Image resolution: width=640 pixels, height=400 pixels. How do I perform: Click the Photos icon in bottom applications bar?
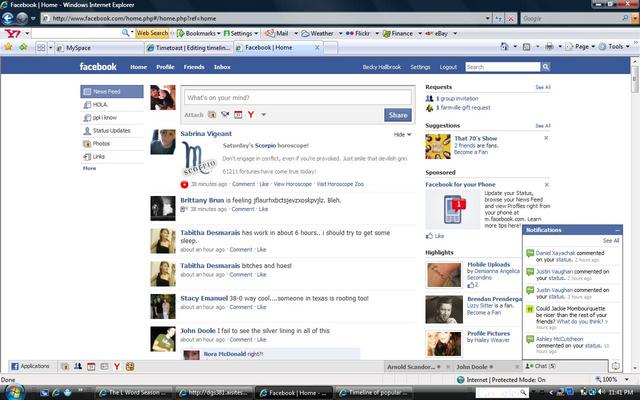click(x=64, y=366)
